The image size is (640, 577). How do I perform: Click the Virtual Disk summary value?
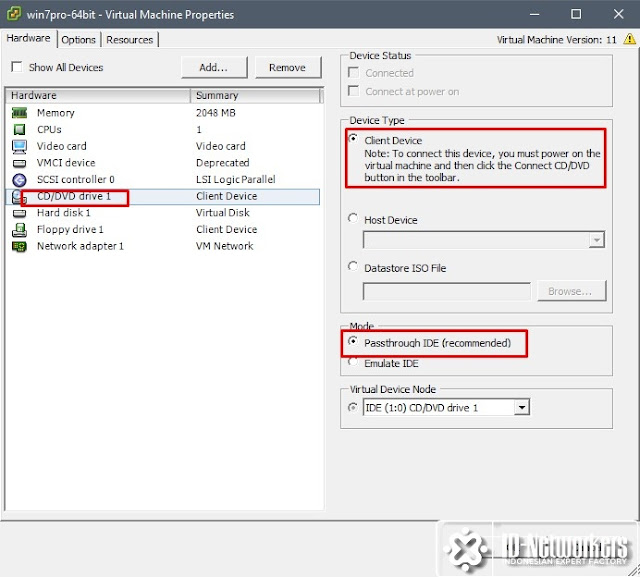coord(223,213)
